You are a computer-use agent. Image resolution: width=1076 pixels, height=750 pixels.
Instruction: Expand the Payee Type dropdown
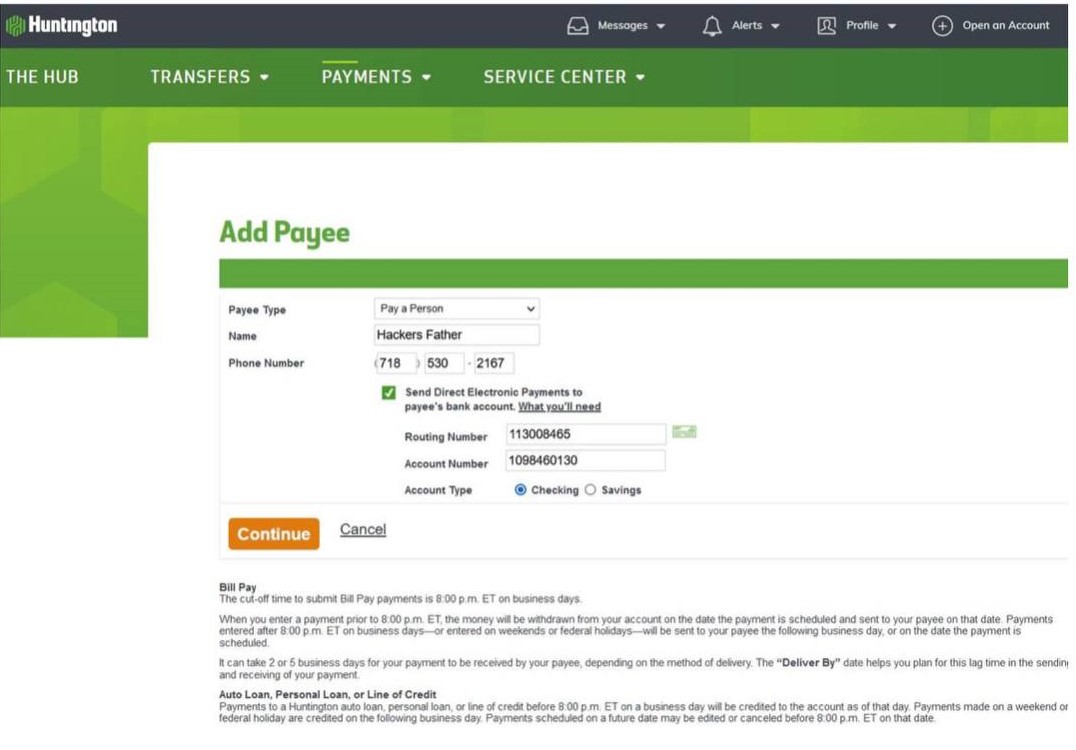[x=457, y=309]
